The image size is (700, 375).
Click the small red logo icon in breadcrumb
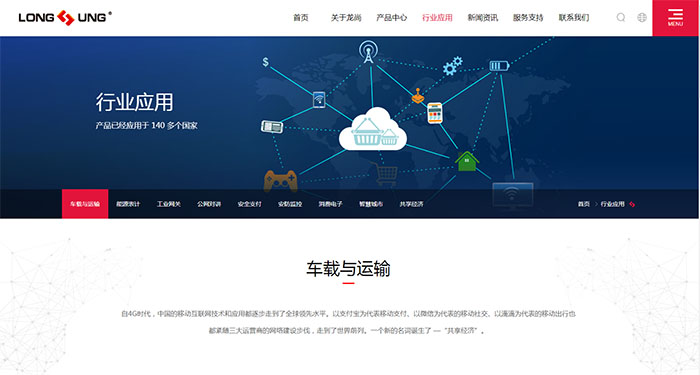tap(632, 204)
